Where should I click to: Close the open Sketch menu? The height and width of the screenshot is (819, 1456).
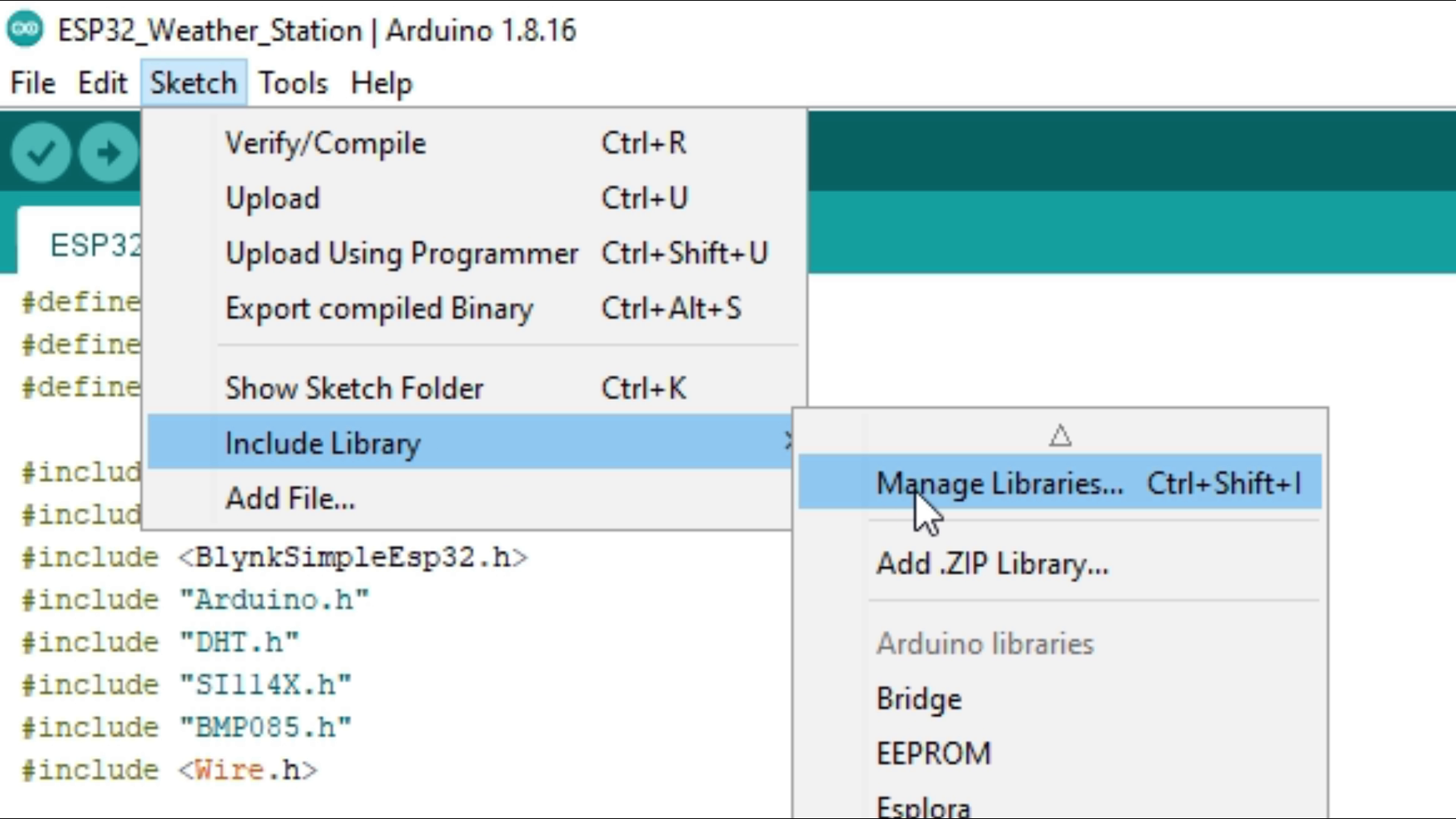click(194, 83)
